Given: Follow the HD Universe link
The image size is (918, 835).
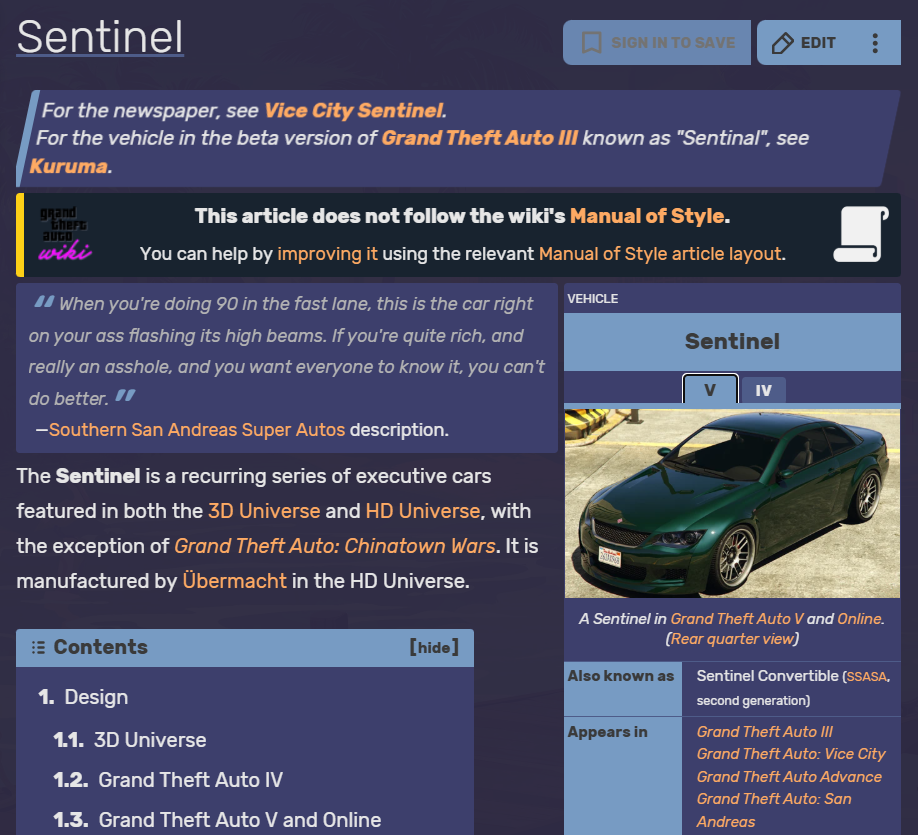Looking at the screenshot, I should [423, 511].
